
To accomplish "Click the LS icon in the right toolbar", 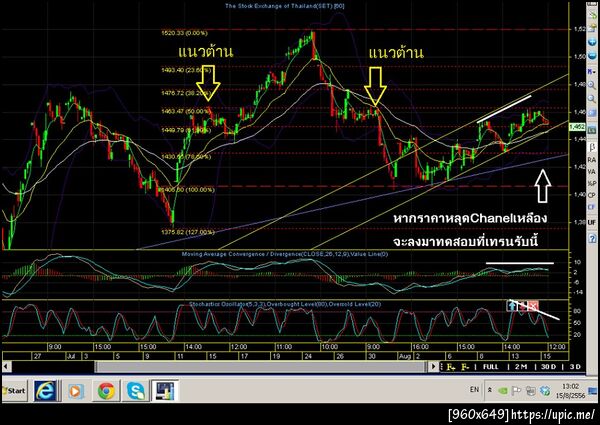I will click(x=592, y=130).
